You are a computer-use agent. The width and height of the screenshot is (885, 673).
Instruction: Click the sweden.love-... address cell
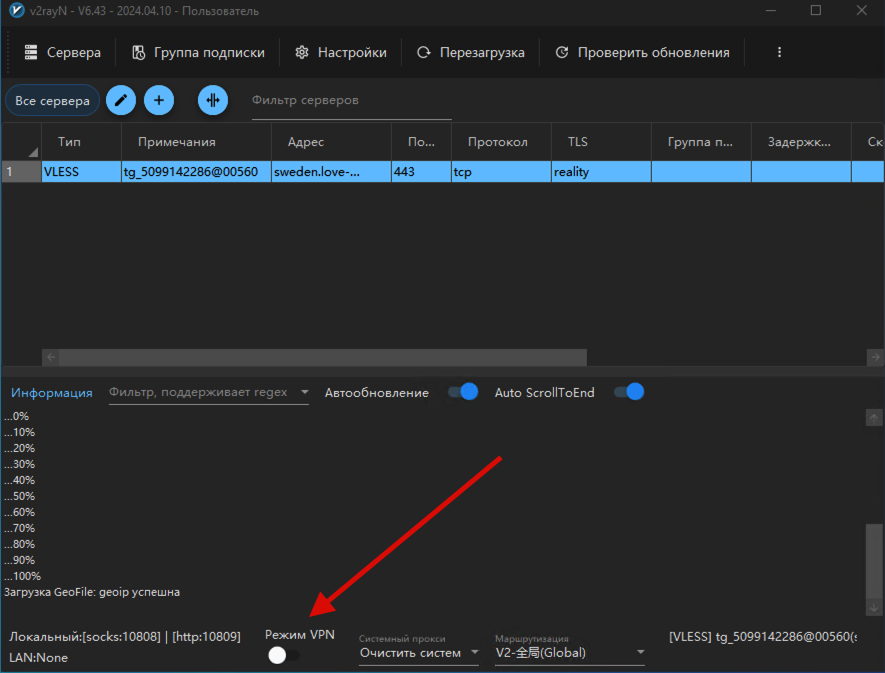pos(331,172)
